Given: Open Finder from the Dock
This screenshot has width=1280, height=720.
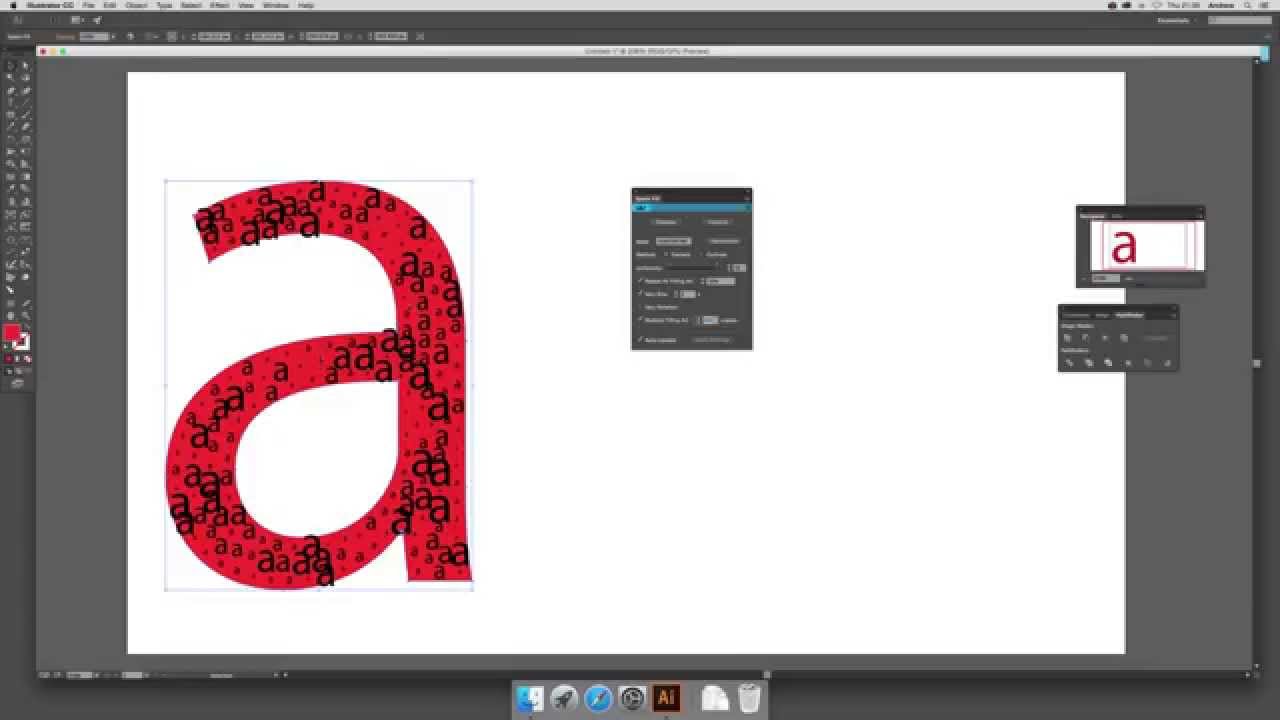Looking at the screenshot, I should (x=530, y=698).
